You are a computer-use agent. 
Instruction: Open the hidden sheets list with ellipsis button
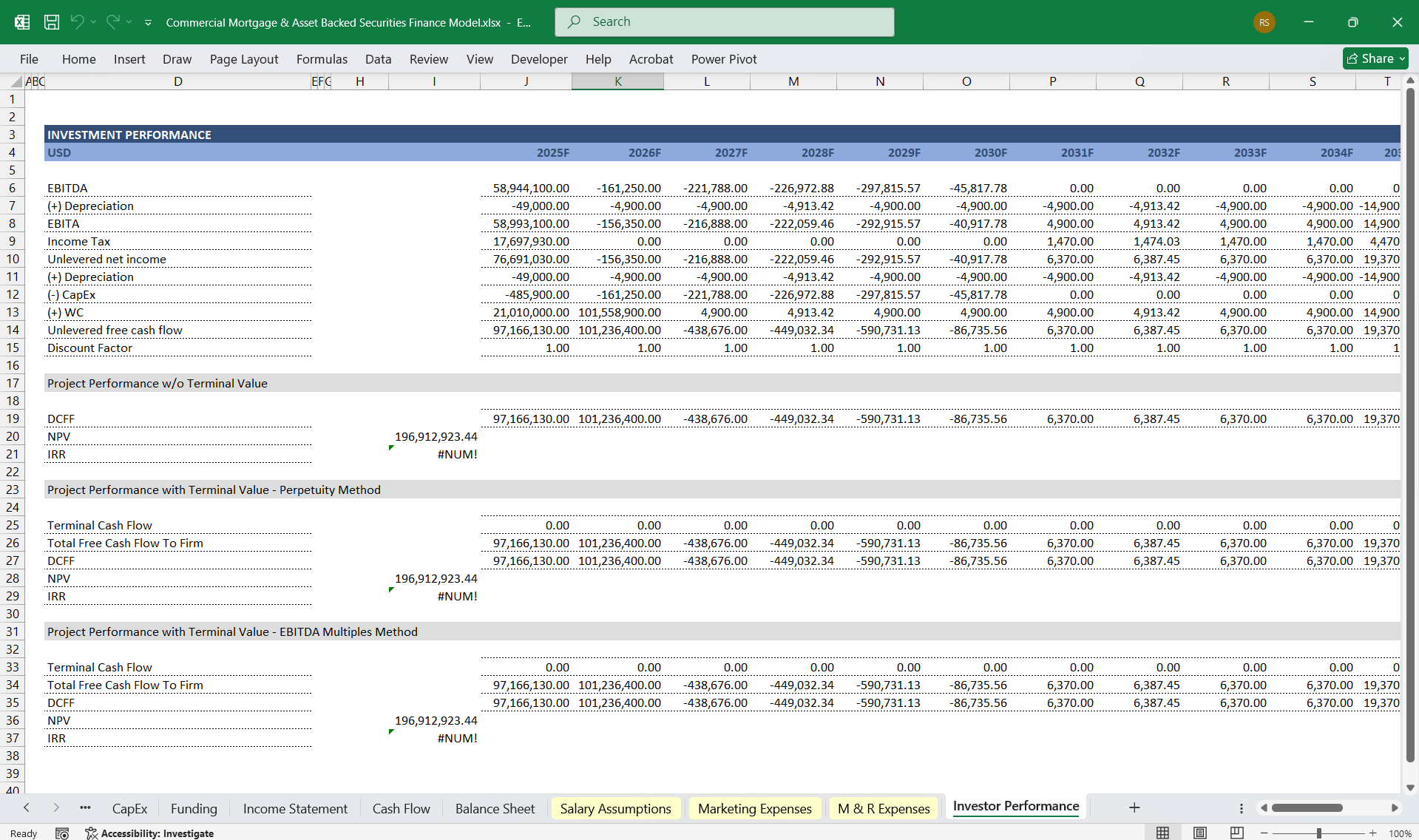point(85,807)
